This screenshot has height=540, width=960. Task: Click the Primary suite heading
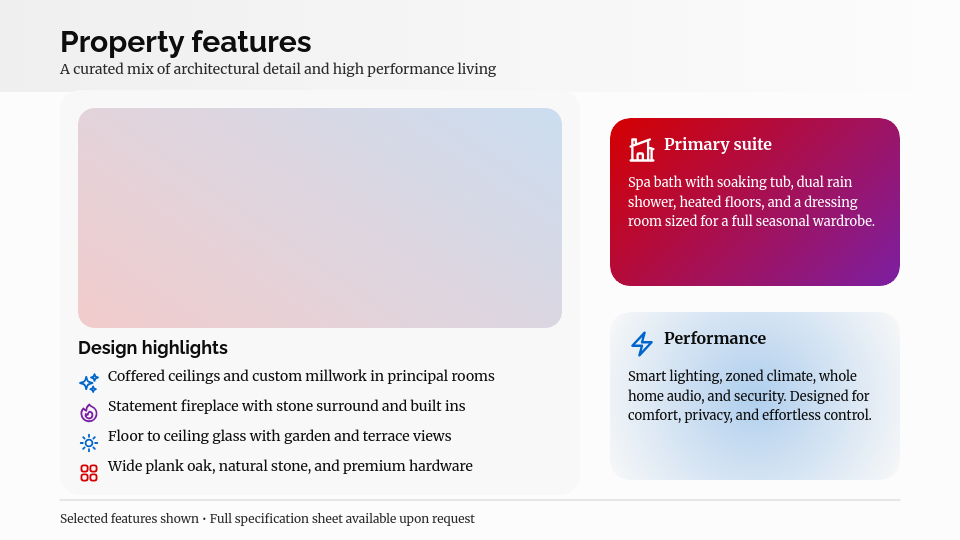click(x=718, y=145)
